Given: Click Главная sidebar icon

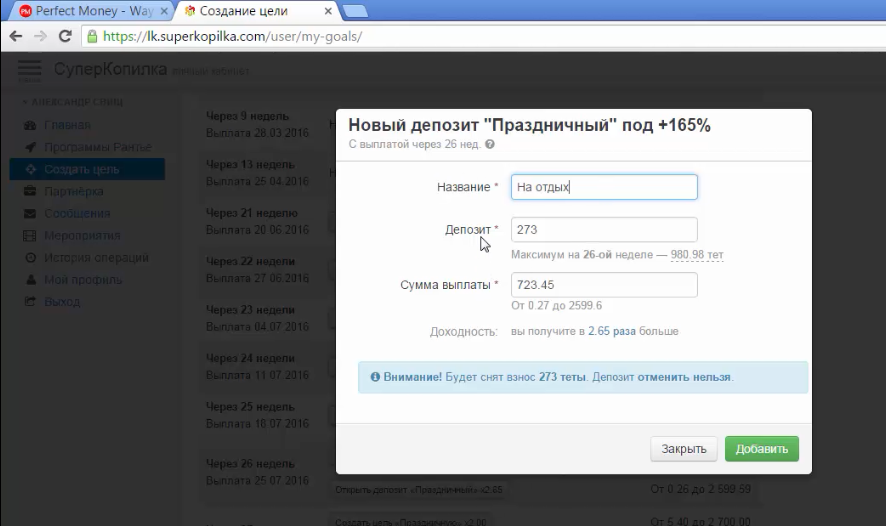Looking at the screenshot, I should point(31,125).
